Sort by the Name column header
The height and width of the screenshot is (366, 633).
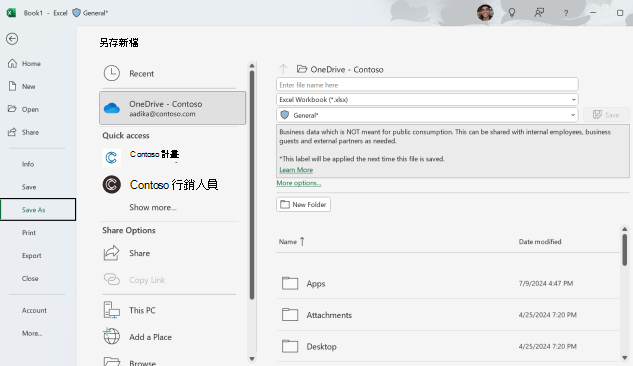coord(287,241)
